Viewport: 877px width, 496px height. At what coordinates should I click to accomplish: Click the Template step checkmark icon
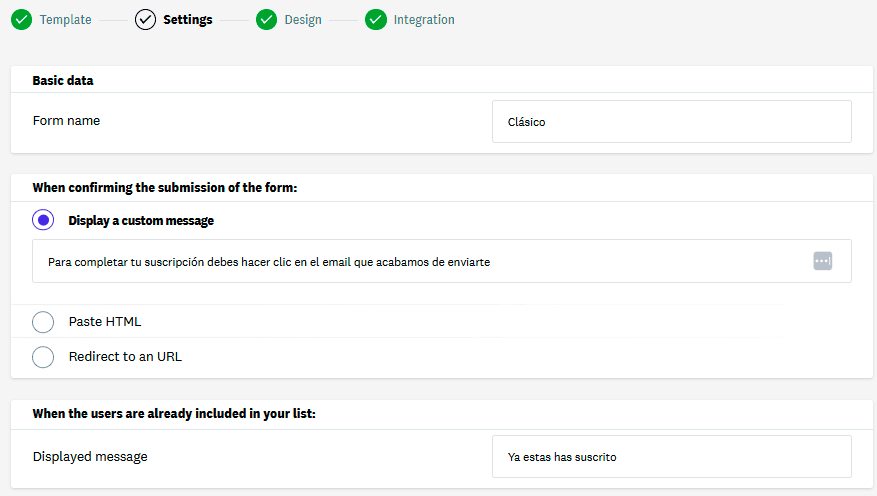point(22,20)
